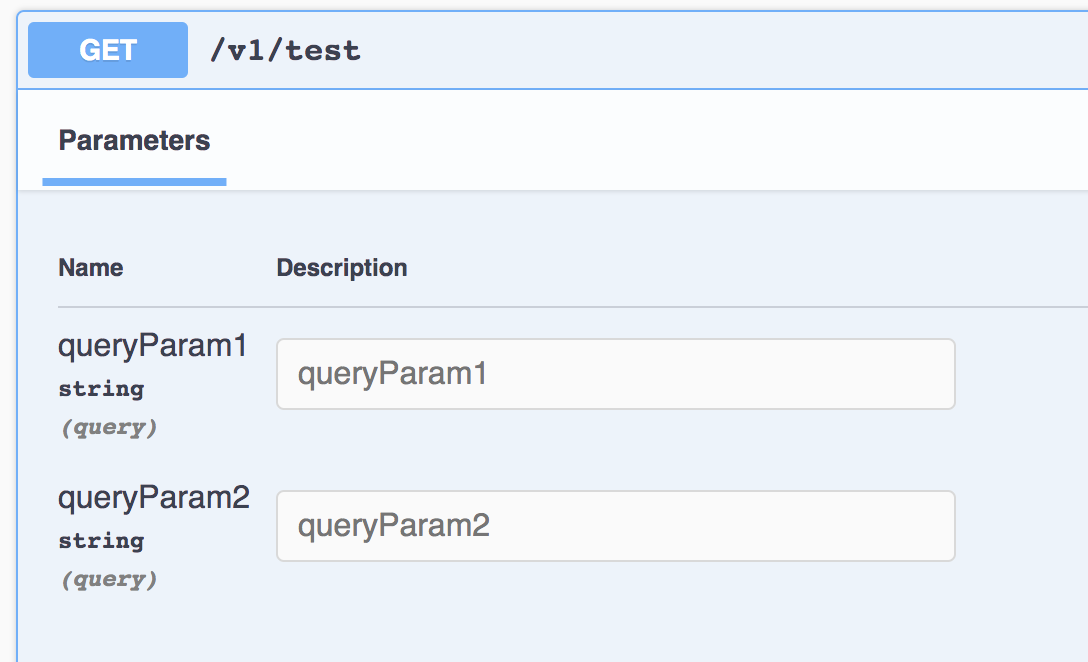
Task: Click inside the queryParam1 input field
Action: pos(614,374)
